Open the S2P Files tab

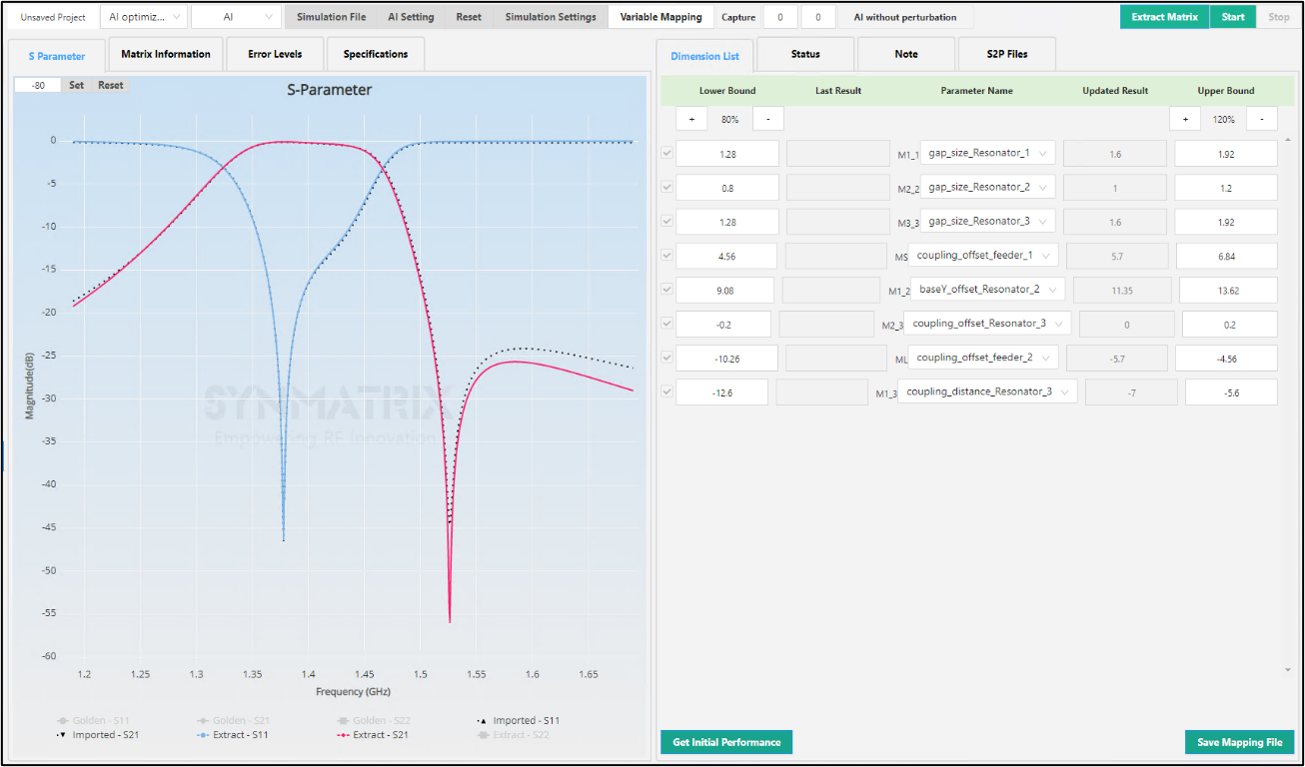1006,54
